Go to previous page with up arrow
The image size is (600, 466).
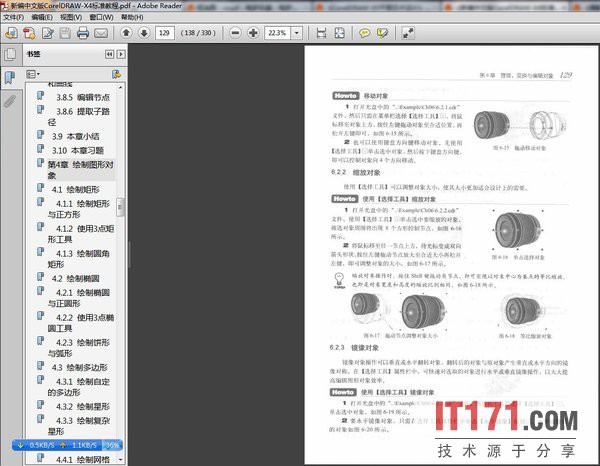tap(127, 33)
